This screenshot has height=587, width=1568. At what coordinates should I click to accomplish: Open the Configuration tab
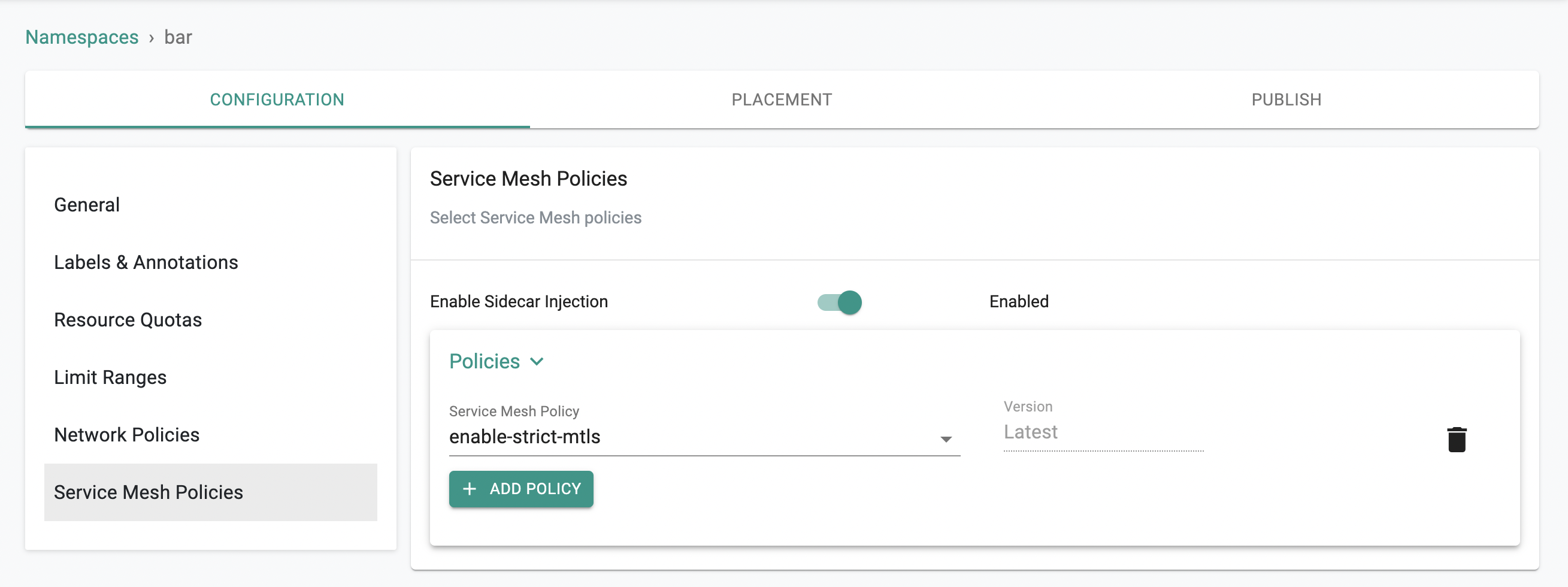[x=277, y=99]
